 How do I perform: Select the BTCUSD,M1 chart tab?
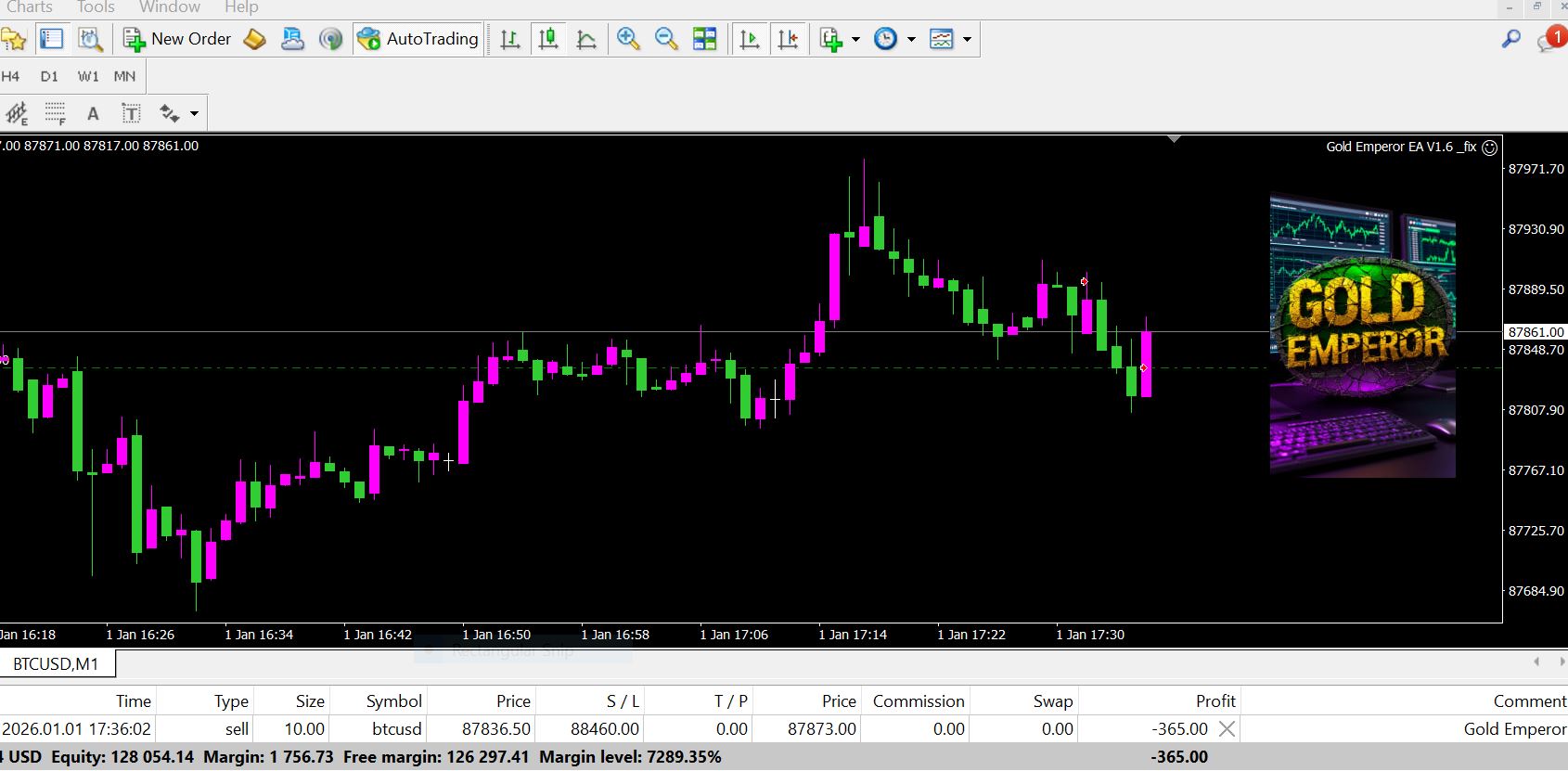pyautogui.click(x=56, y=664)
